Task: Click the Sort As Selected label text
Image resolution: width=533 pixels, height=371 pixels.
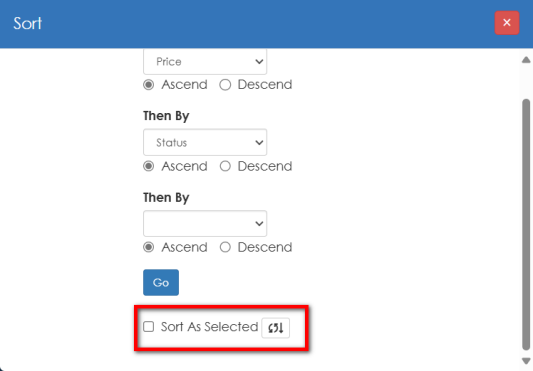Action: tap(209, 327)
